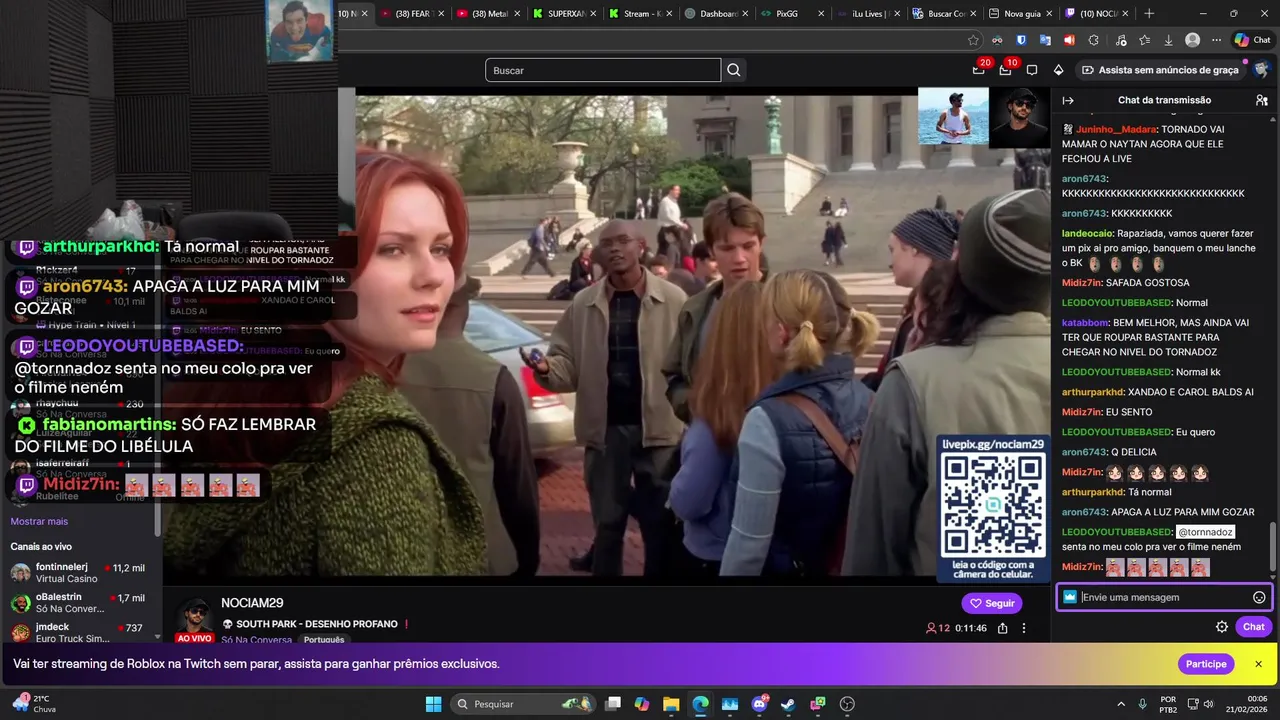Click the Bits diamond icon
The width and height of the screenshot is (1280, 720).
coord(1058,70)
